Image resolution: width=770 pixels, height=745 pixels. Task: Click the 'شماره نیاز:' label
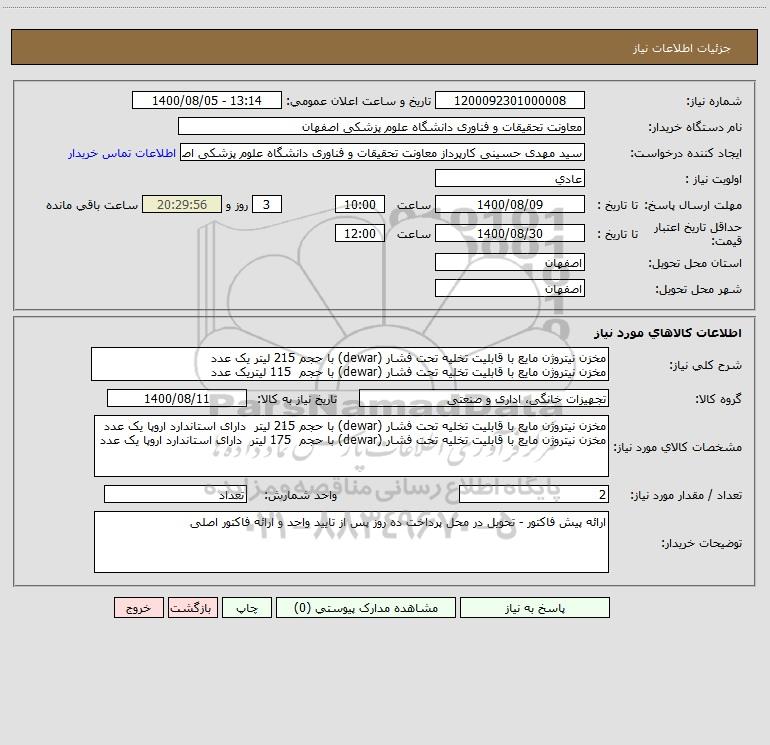coord(714,102)
